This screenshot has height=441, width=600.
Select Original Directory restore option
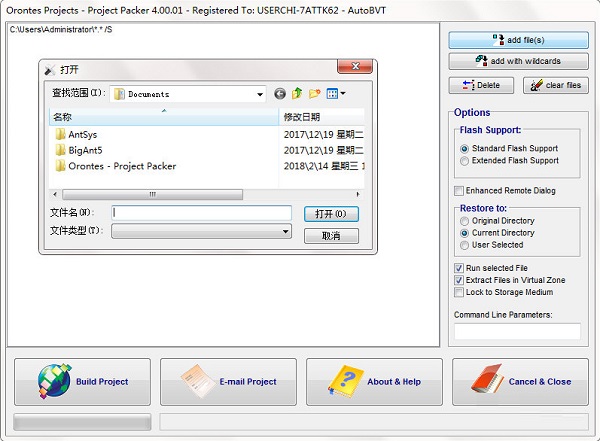465,221
